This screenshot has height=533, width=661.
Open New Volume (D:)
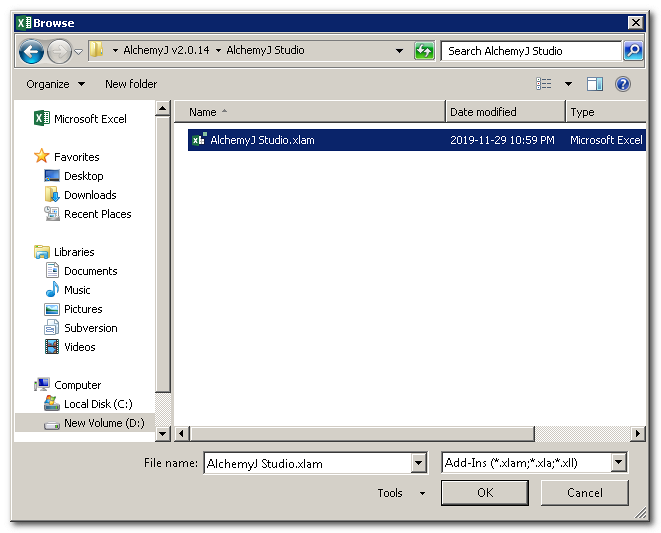(x=104, y=423)
